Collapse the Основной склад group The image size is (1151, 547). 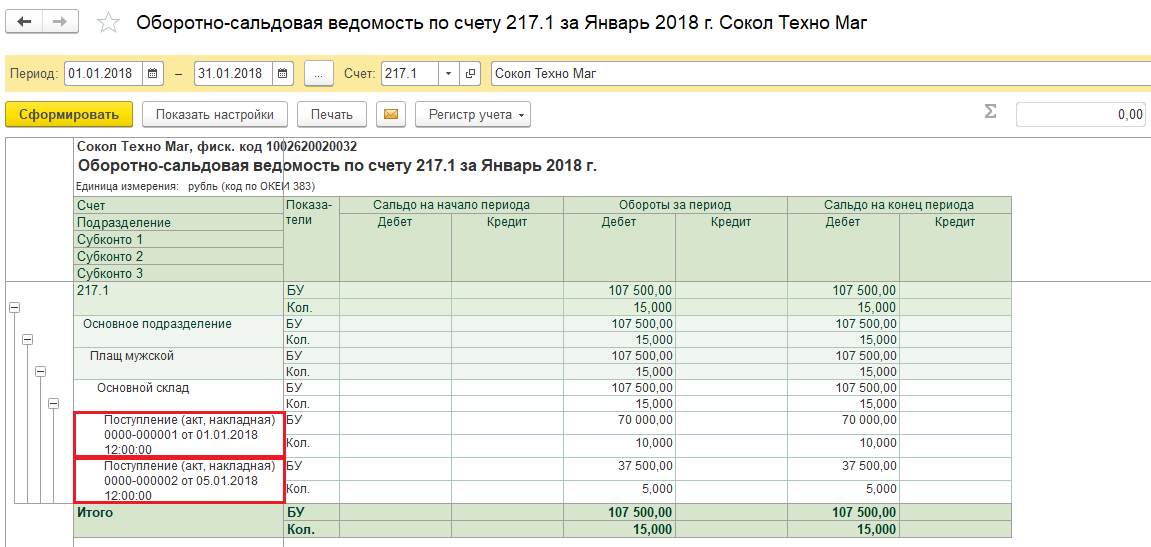pos(54,404)
